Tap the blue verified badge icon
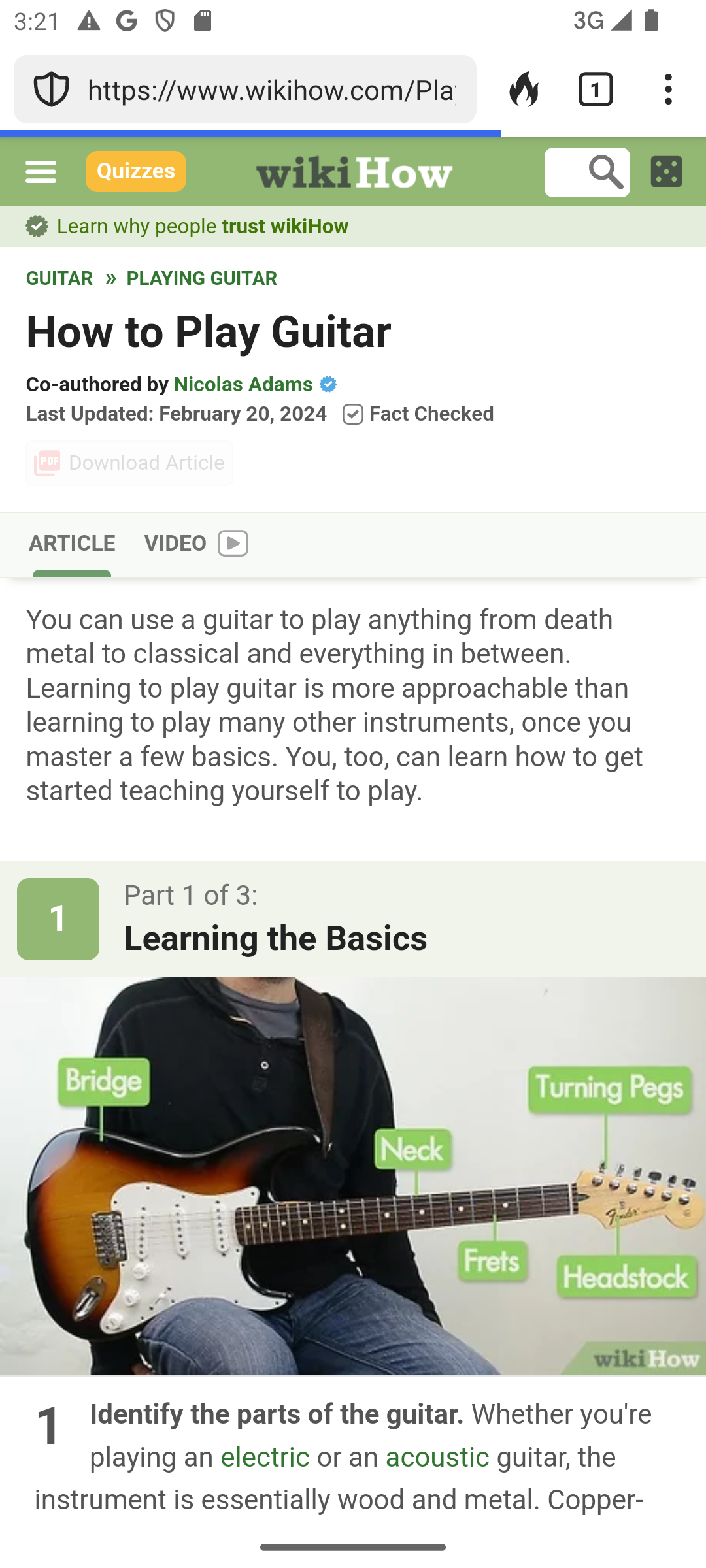706x1568 pixels. 328,384
